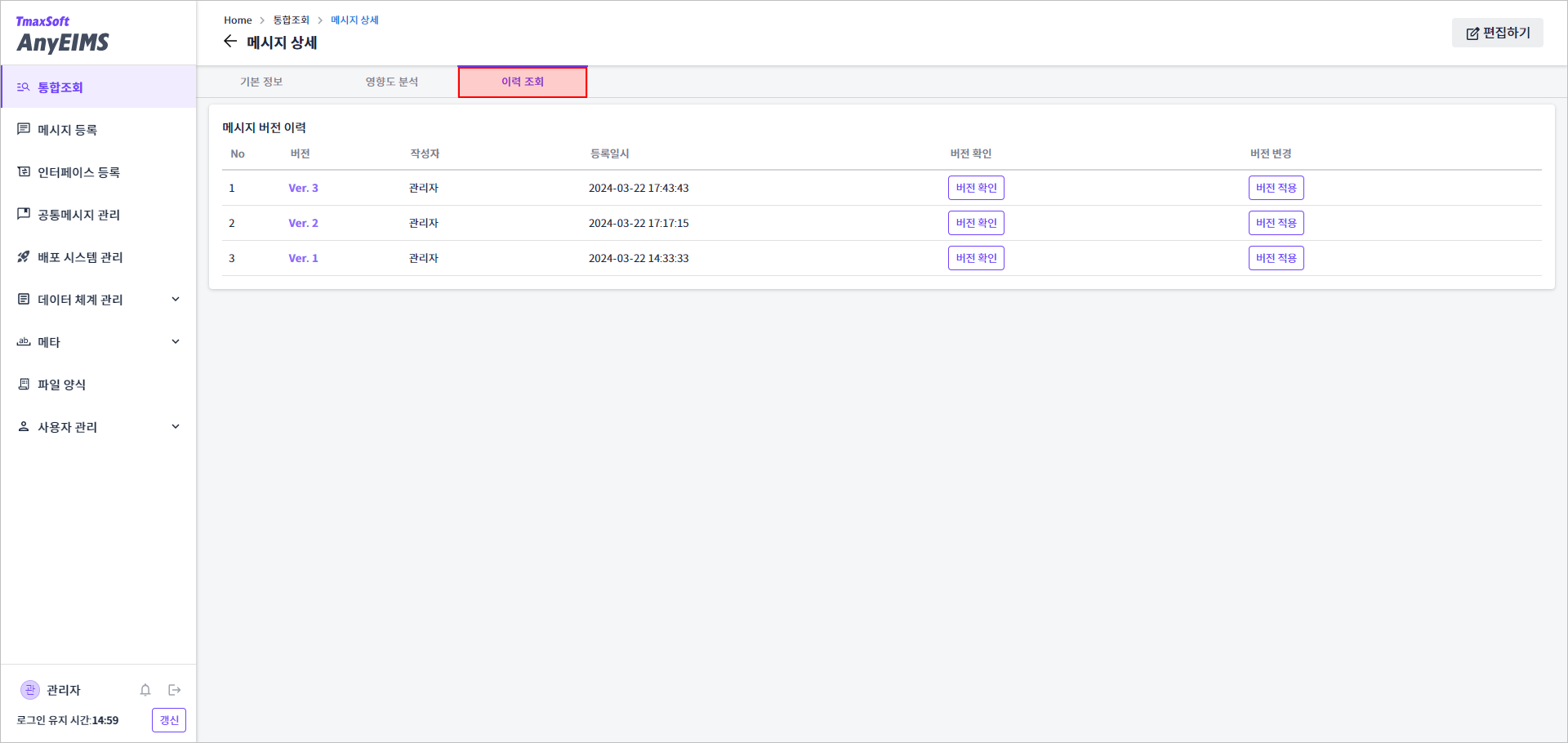This screenshot has width=1568, height=743.
Task: Open the Ver. 1 link
Action: click(303, 258)
